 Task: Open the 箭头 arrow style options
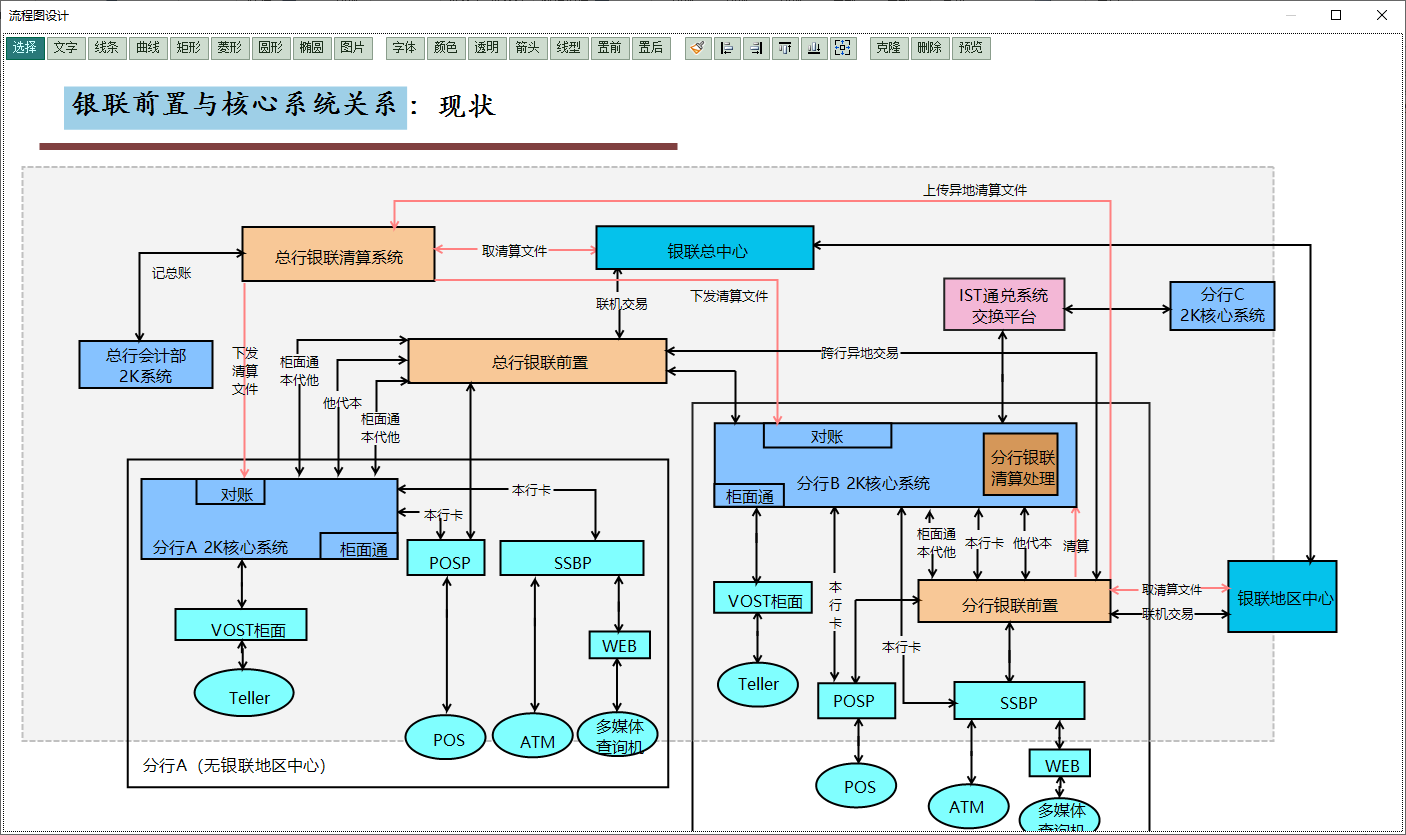coord(527,48)
